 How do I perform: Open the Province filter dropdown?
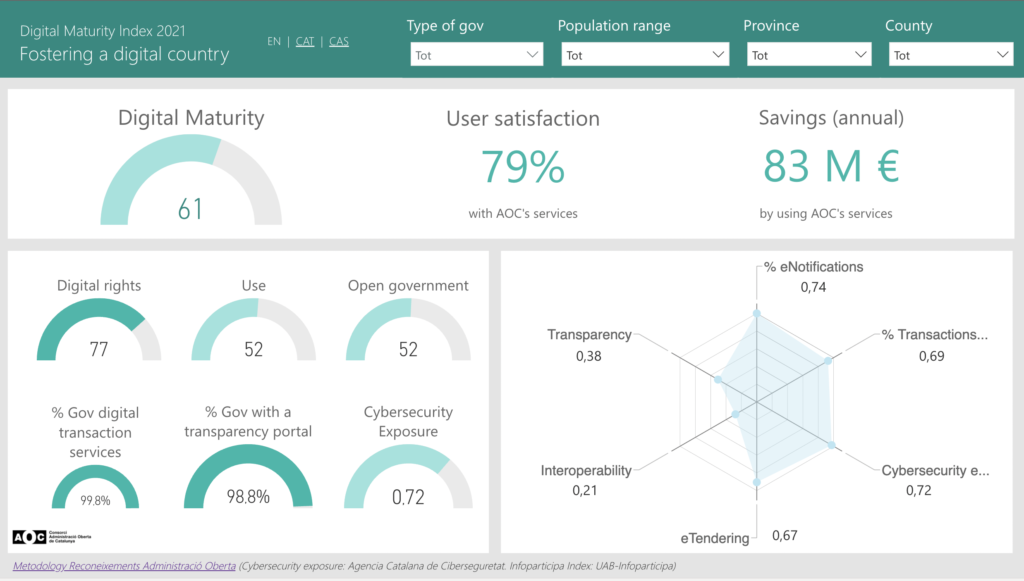(808, 55)
